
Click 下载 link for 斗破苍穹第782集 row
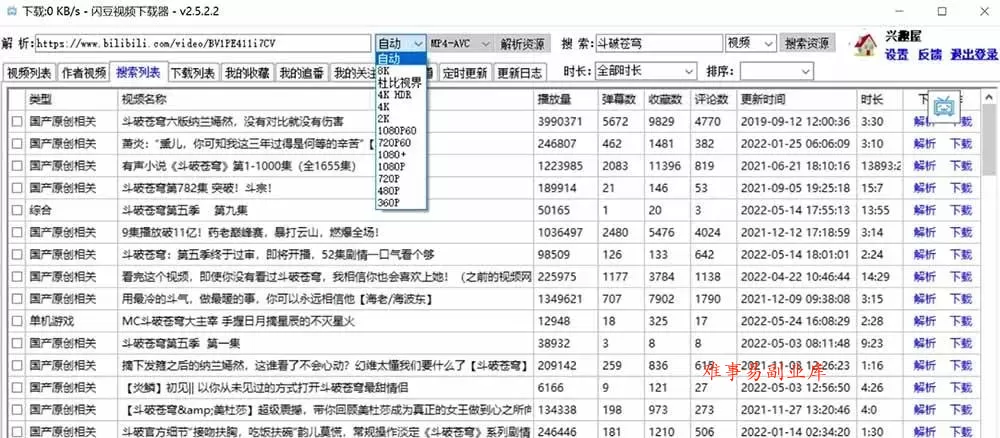(961, 188)
